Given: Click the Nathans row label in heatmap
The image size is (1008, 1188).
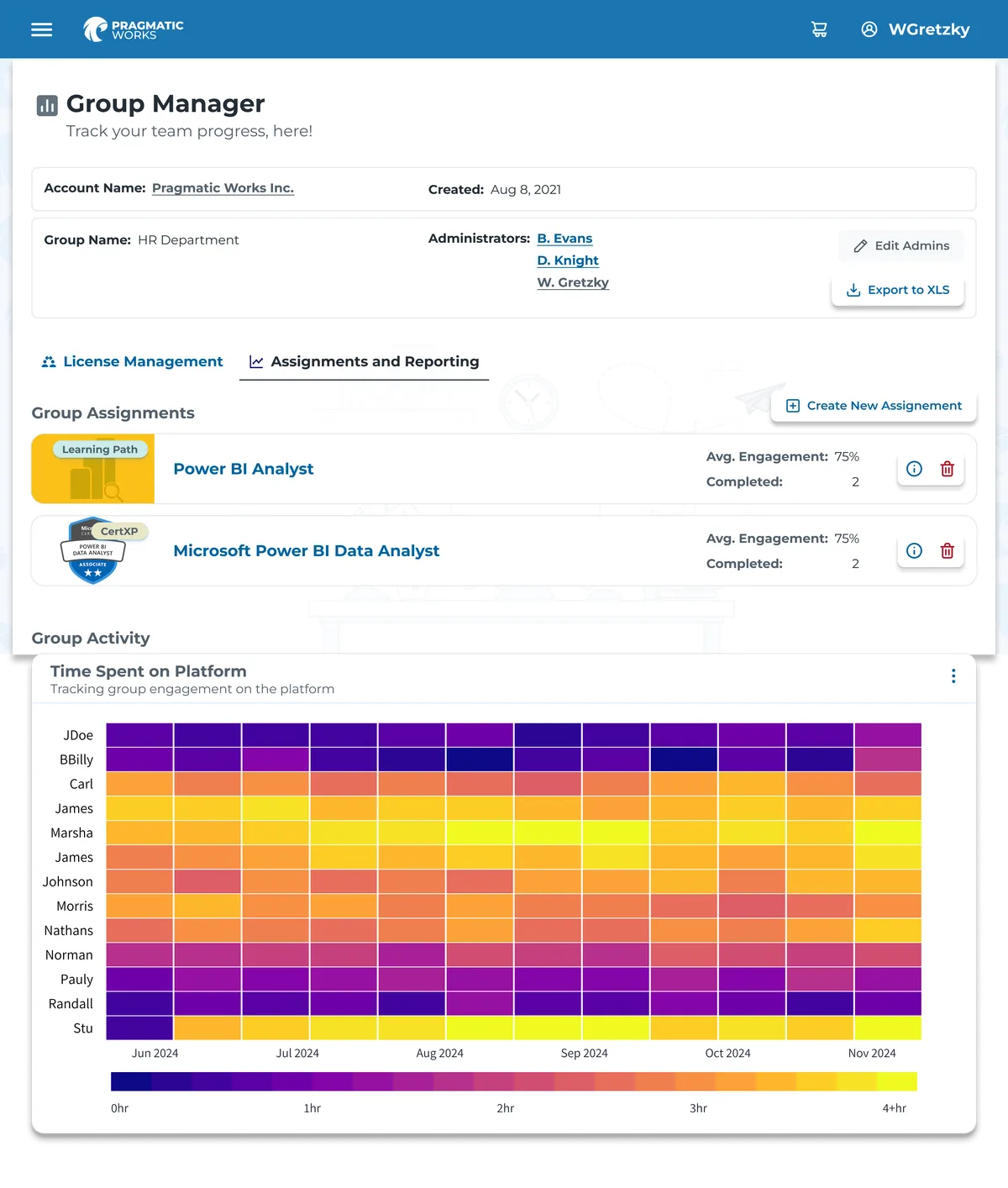Looking at the screenshot, I should pos(69,930).
